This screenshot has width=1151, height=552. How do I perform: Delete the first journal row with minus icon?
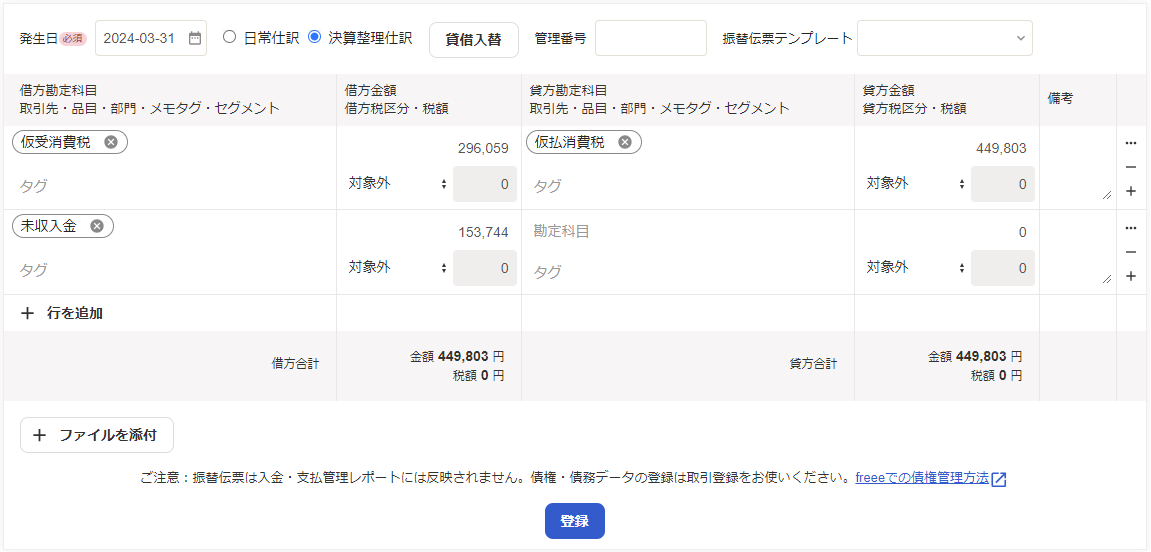point(1131,167)
